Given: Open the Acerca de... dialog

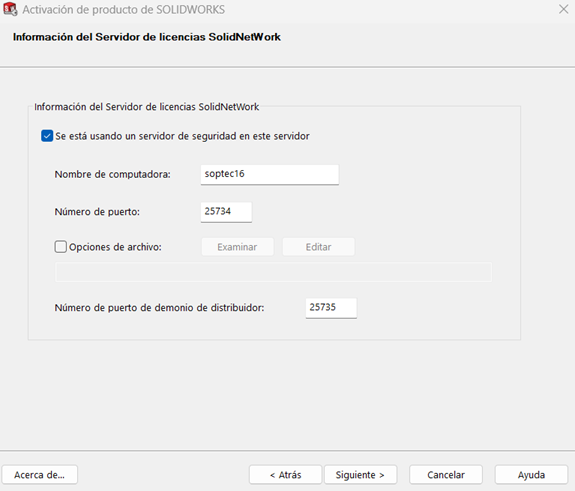Looking at the screenshot, I should pos(40,475).
